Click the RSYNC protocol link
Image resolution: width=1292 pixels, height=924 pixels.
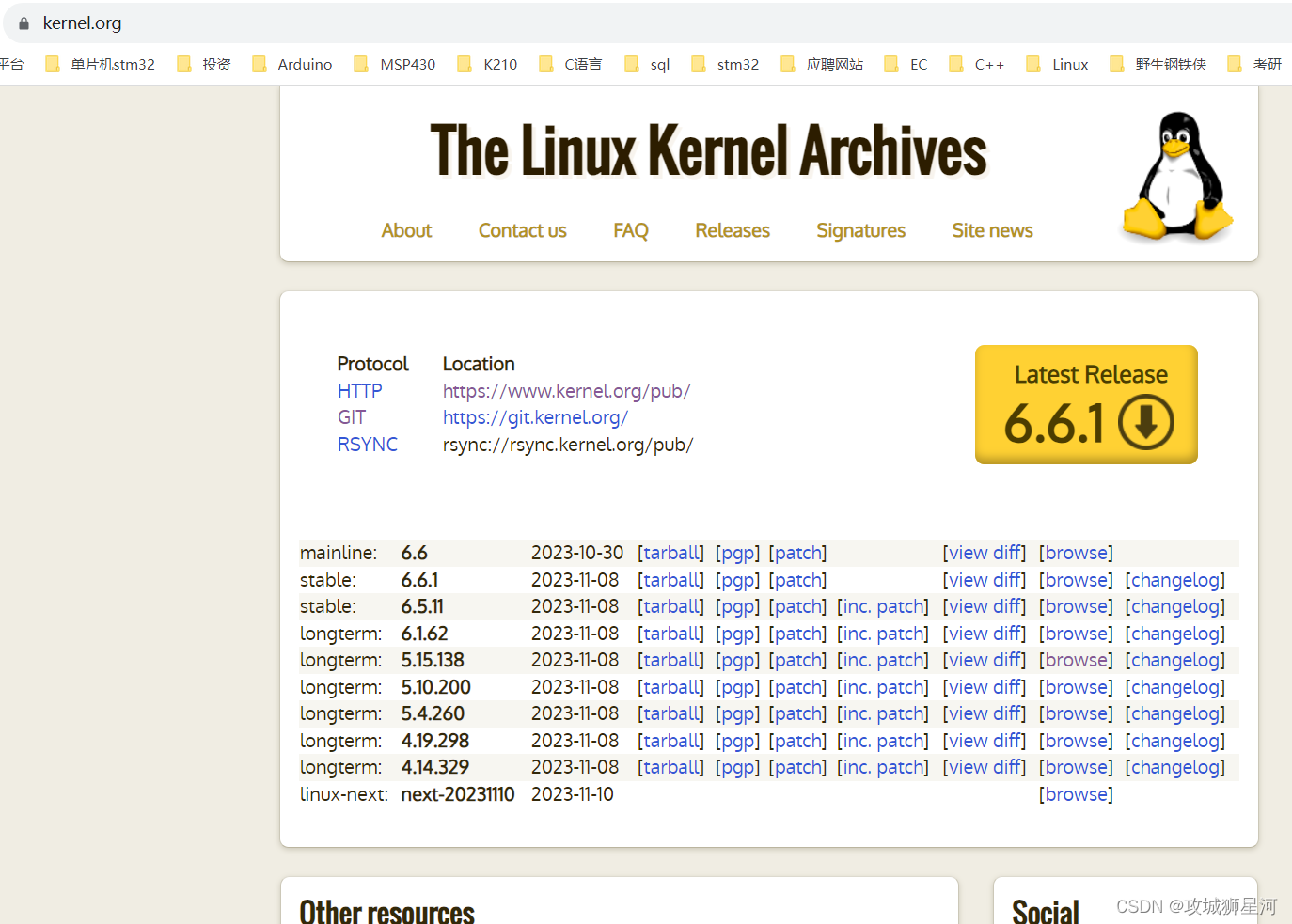[368, 445]
